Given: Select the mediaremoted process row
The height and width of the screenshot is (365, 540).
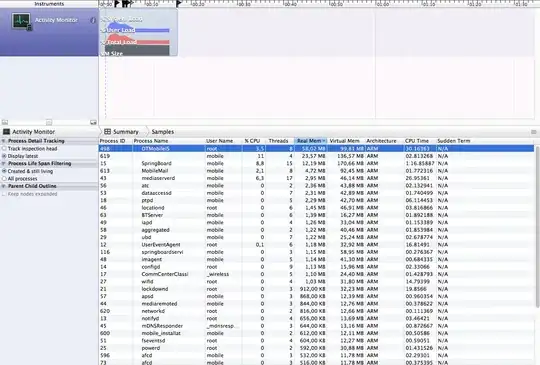Looking at the screenshot, I should [x=316, y=304].
